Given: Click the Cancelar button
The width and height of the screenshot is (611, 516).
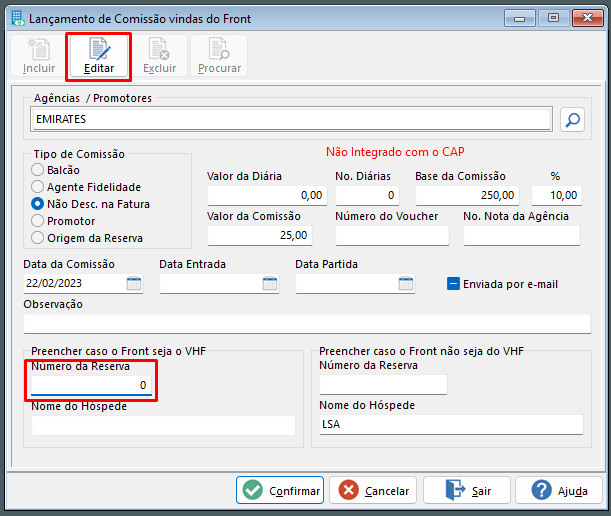Looking at the screenshot, I should [x=373, y=490].
